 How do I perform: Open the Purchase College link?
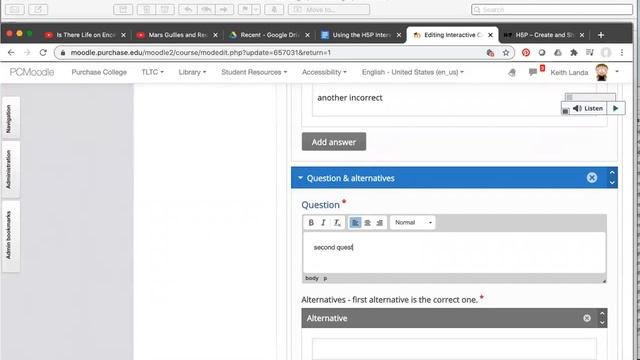99,72
